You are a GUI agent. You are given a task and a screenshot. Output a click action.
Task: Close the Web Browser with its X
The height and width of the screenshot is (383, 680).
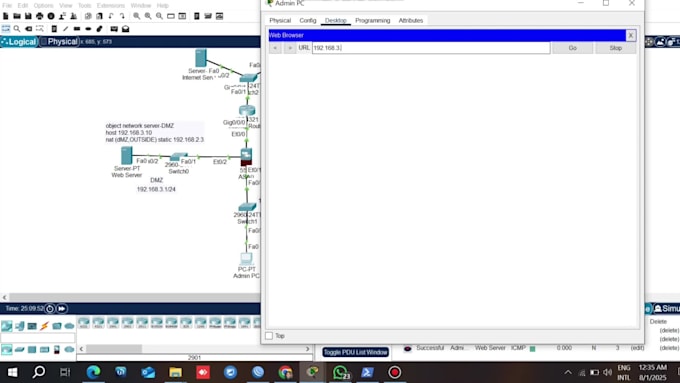click(631, 35)
